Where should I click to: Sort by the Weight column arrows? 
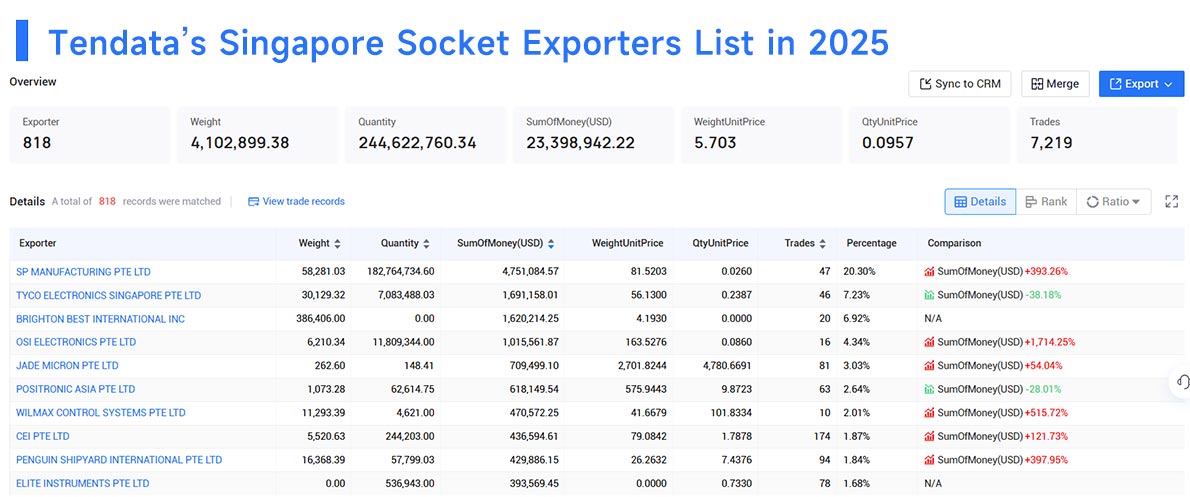pos(337,244)
